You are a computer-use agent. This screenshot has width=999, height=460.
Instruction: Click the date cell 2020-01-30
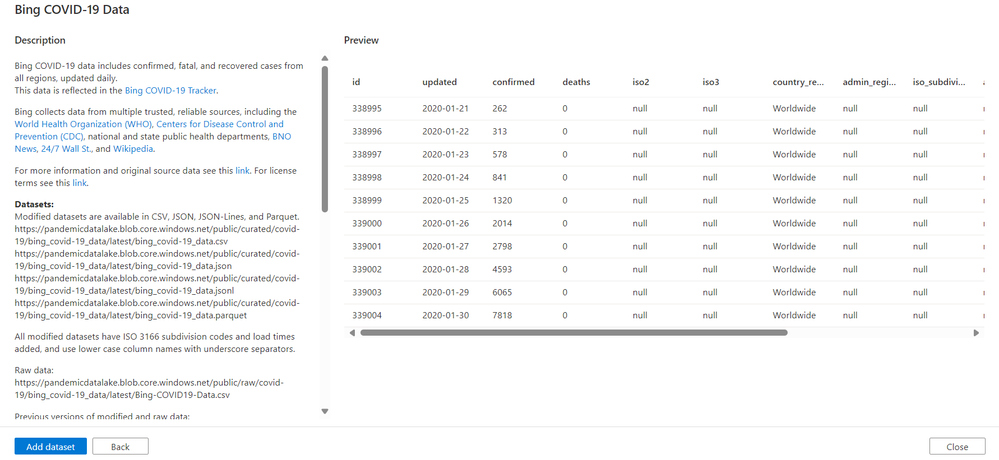pos(445,315)
